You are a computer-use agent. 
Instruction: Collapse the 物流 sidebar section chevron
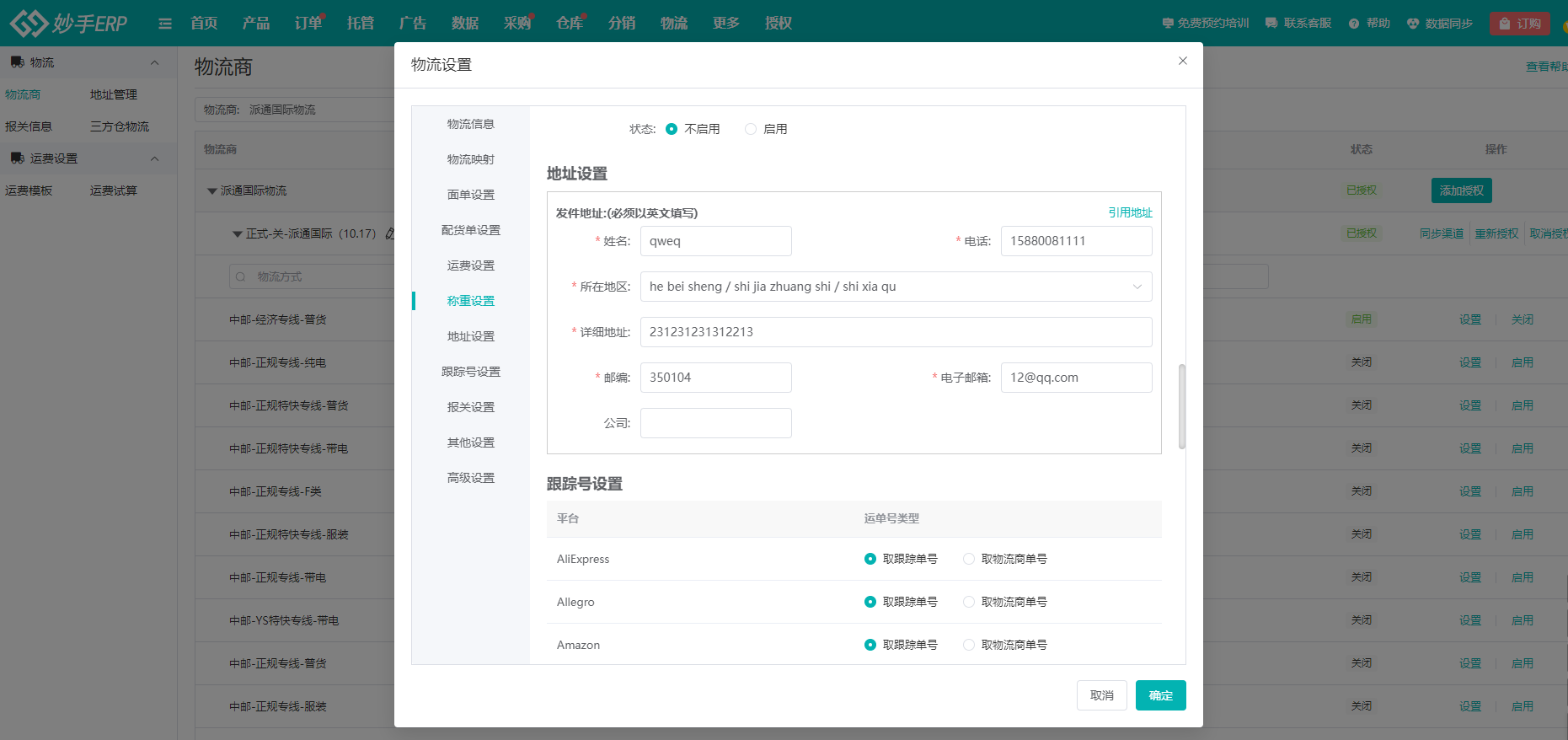click(154, 62)
